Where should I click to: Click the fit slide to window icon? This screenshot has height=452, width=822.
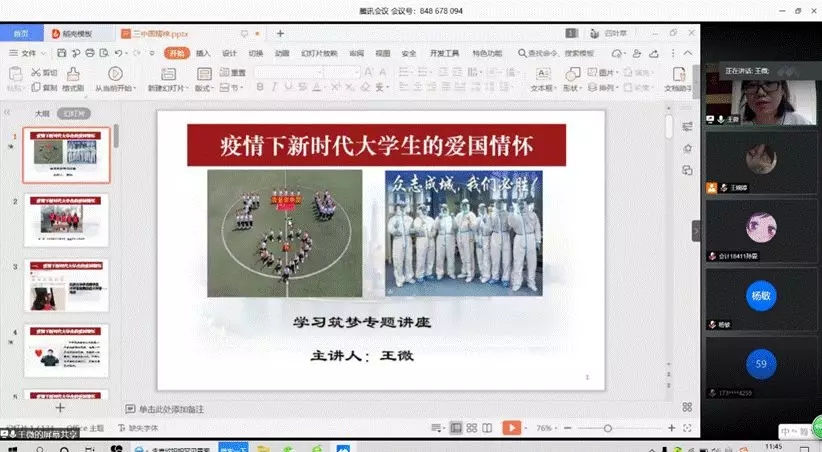click(x=688, y=428)
